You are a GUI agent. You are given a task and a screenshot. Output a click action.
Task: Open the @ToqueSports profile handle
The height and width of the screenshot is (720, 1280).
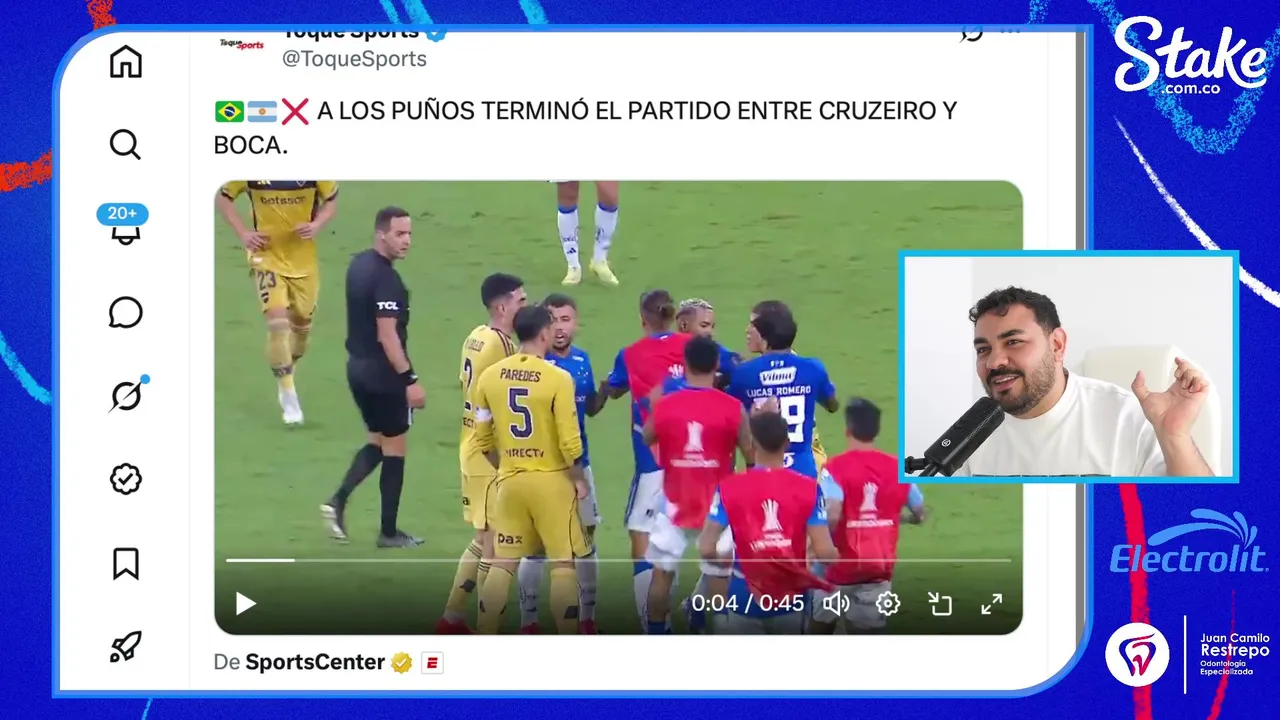354,59
